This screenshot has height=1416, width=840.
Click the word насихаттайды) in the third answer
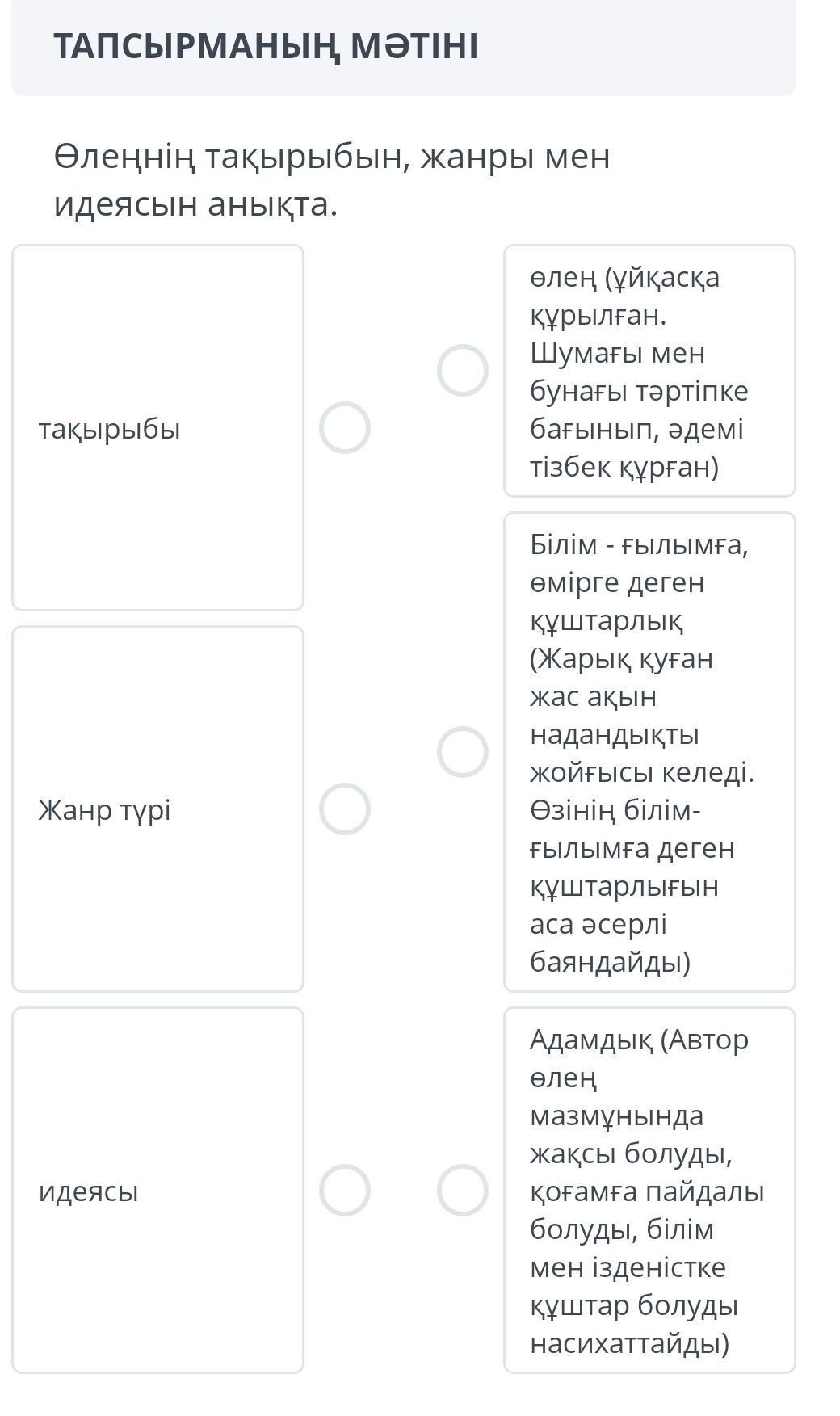[630, 1344]
